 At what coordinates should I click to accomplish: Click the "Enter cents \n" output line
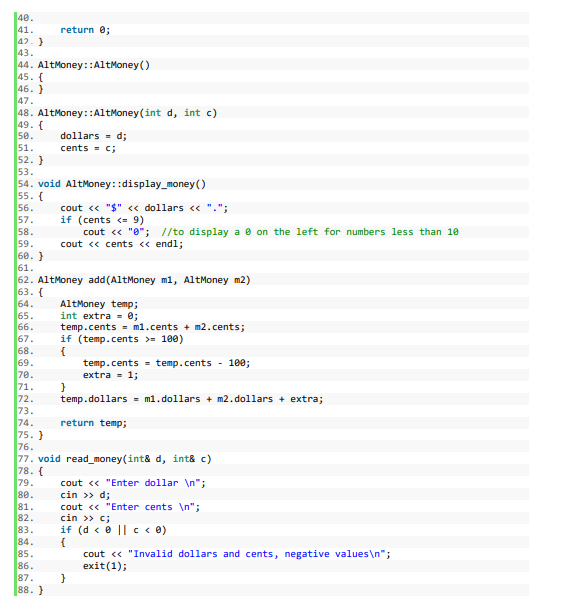pos(130,507)
